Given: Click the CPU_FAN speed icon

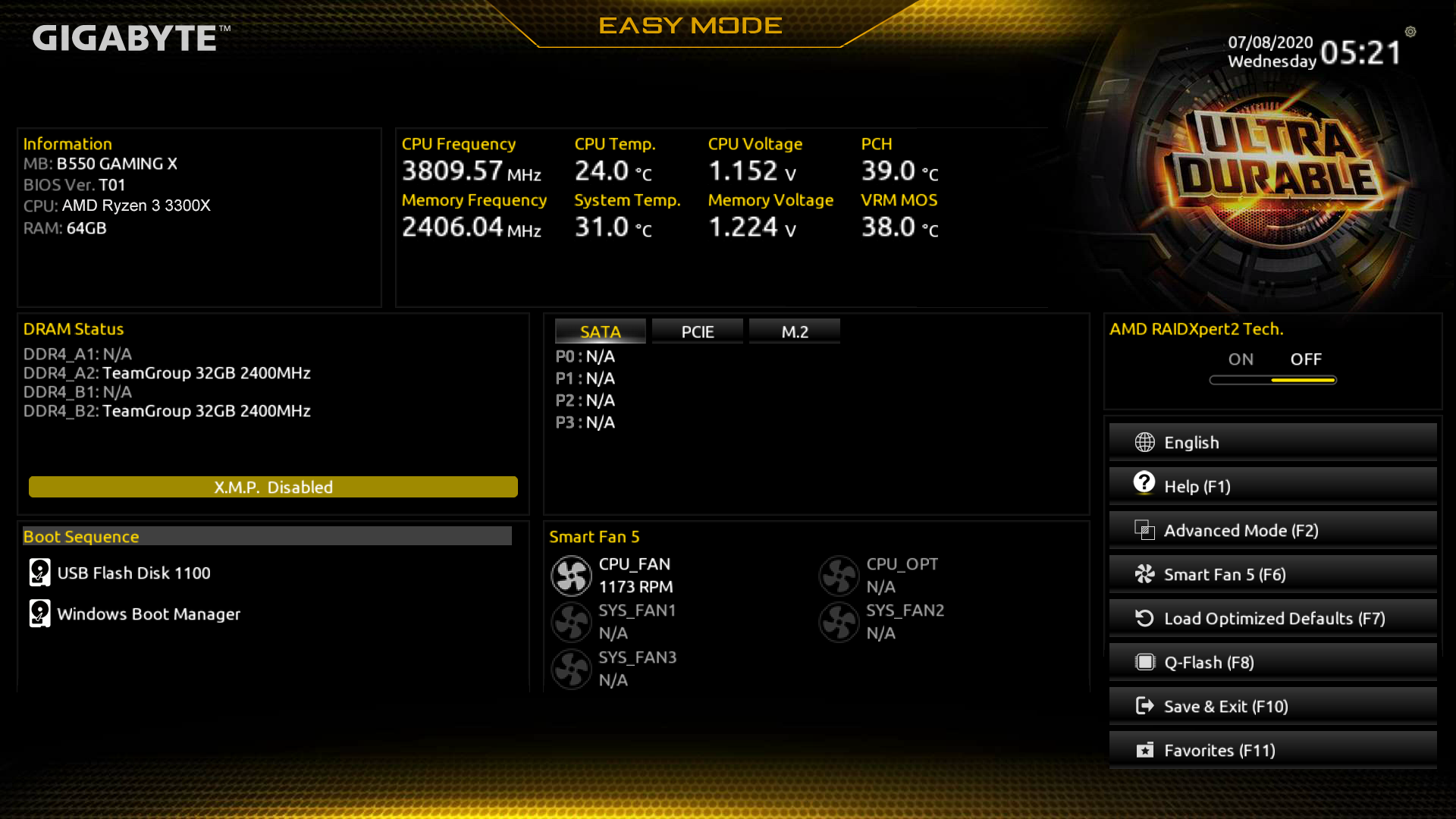Looking at the screenshot, I should point(571,575).
